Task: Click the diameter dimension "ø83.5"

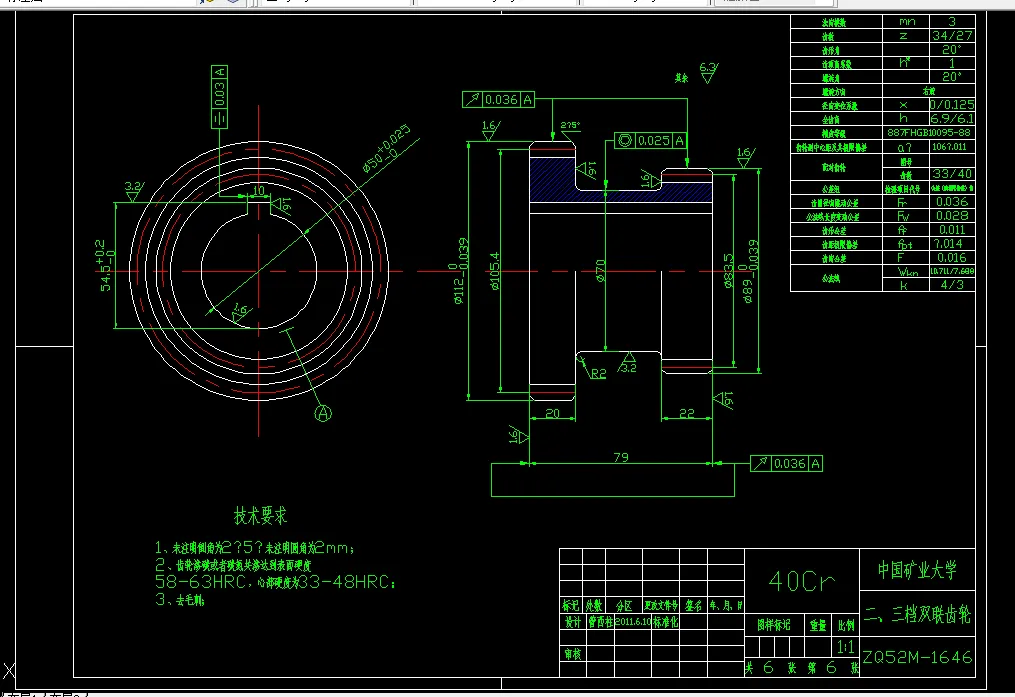Action: pyautogui.click(x=728, y=271)
